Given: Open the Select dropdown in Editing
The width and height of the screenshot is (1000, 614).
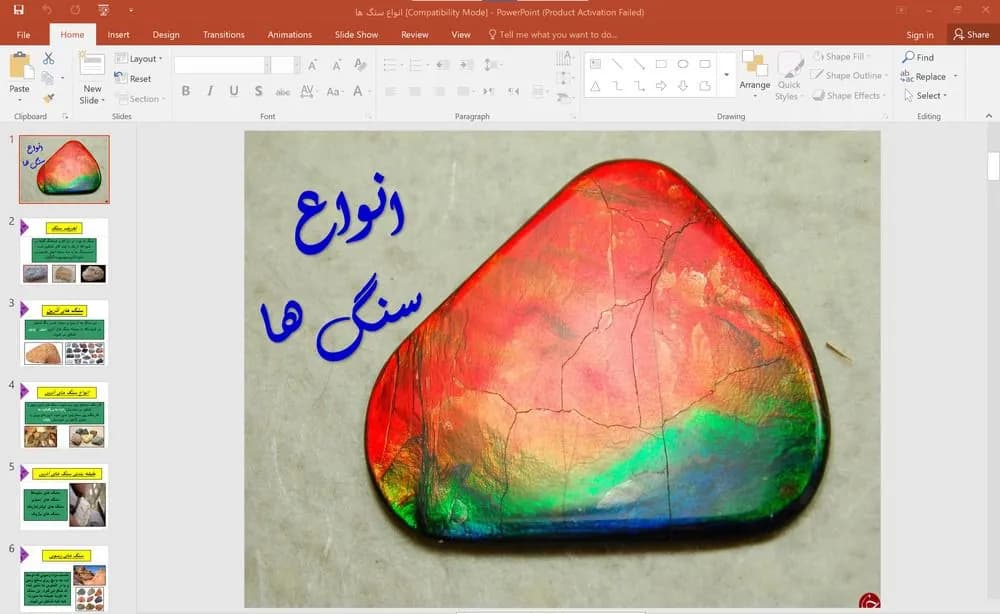Looking at the screenshot, I should [x=925, y=96].
